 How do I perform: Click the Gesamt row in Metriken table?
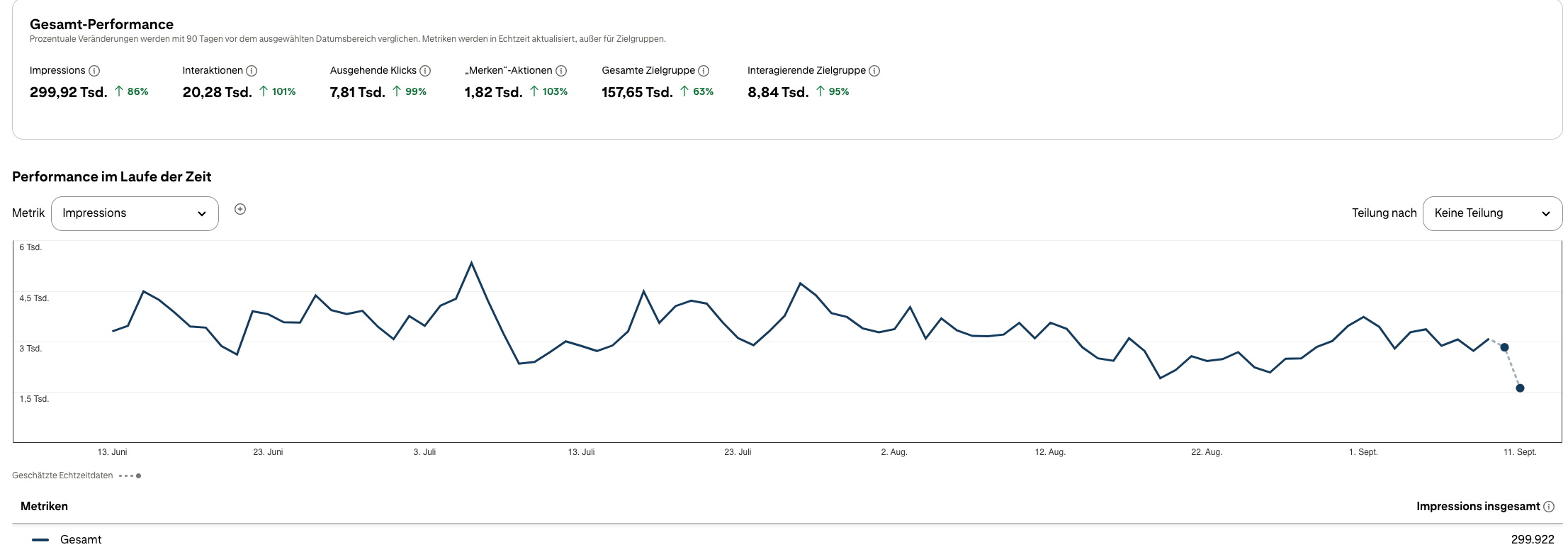(x=787, y=539)
